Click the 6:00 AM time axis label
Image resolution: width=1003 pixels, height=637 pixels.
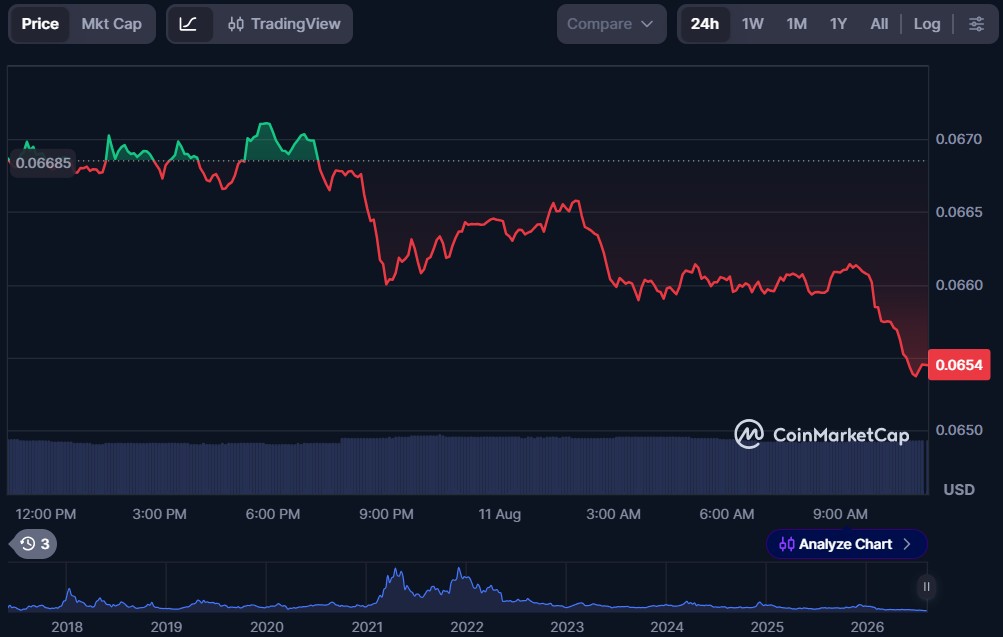pyautogui.click(x=727, y=514)
